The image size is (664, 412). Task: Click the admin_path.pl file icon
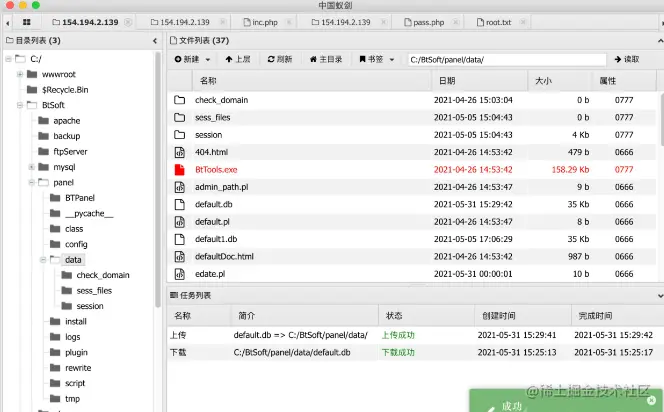click(x=180, y=187)
